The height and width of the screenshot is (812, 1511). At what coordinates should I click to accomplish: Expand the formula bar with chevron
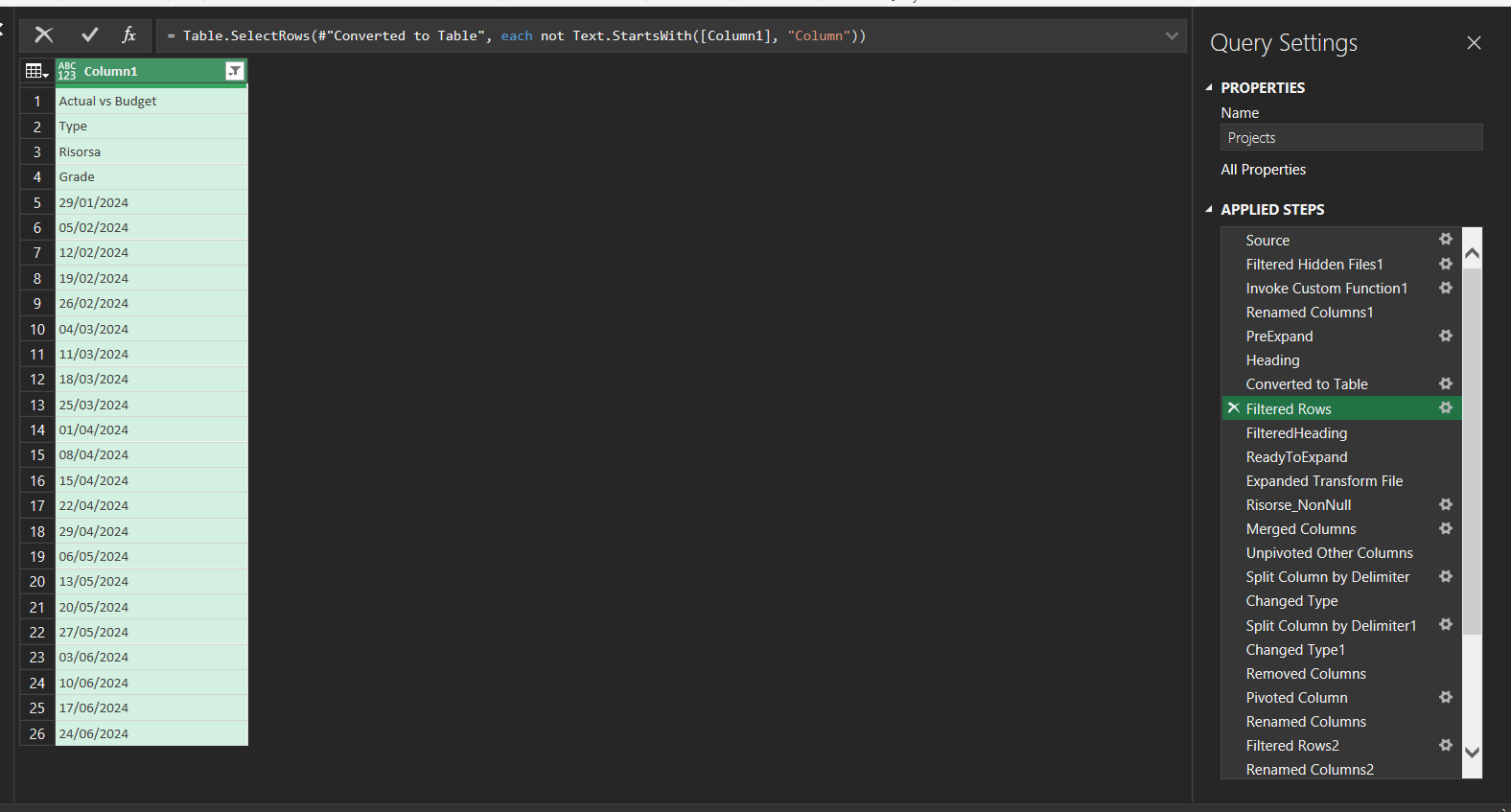point(1172,35)
